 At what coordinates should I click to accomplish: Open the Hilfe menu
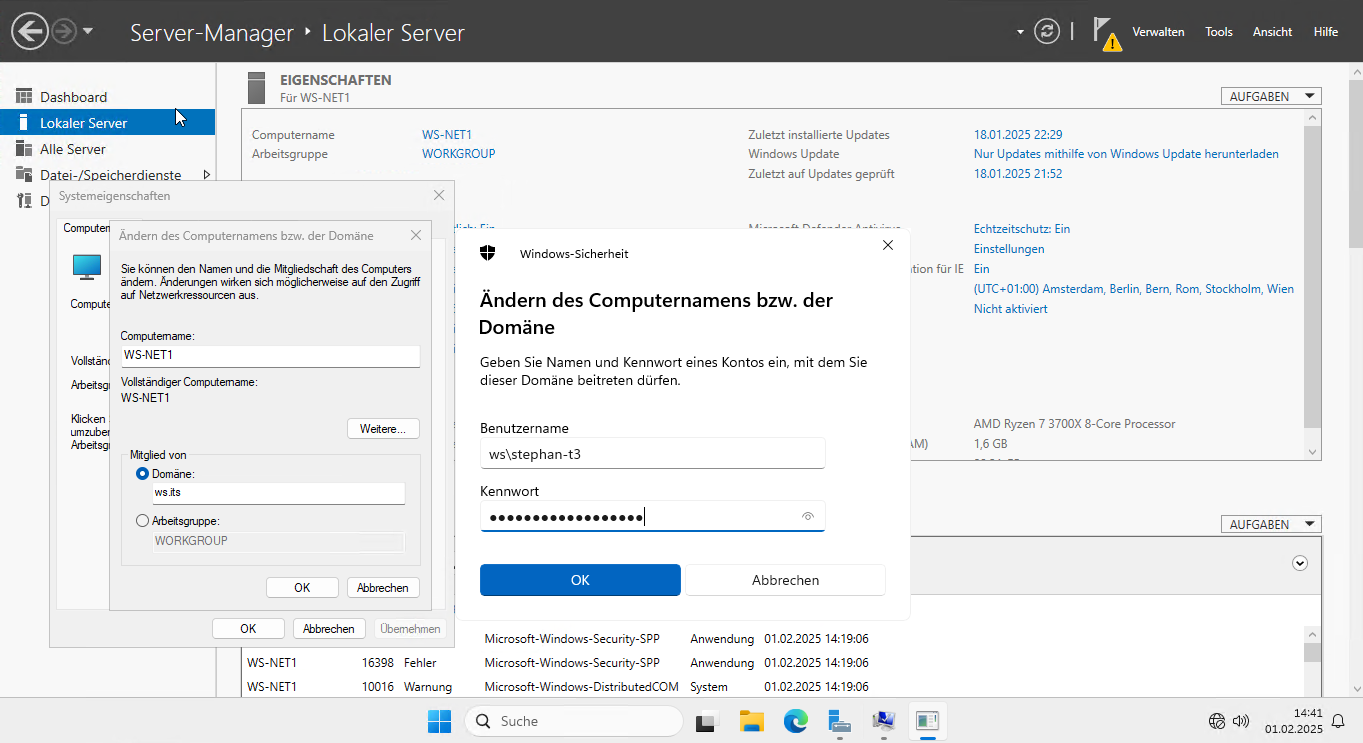(x=1326, y=32)
